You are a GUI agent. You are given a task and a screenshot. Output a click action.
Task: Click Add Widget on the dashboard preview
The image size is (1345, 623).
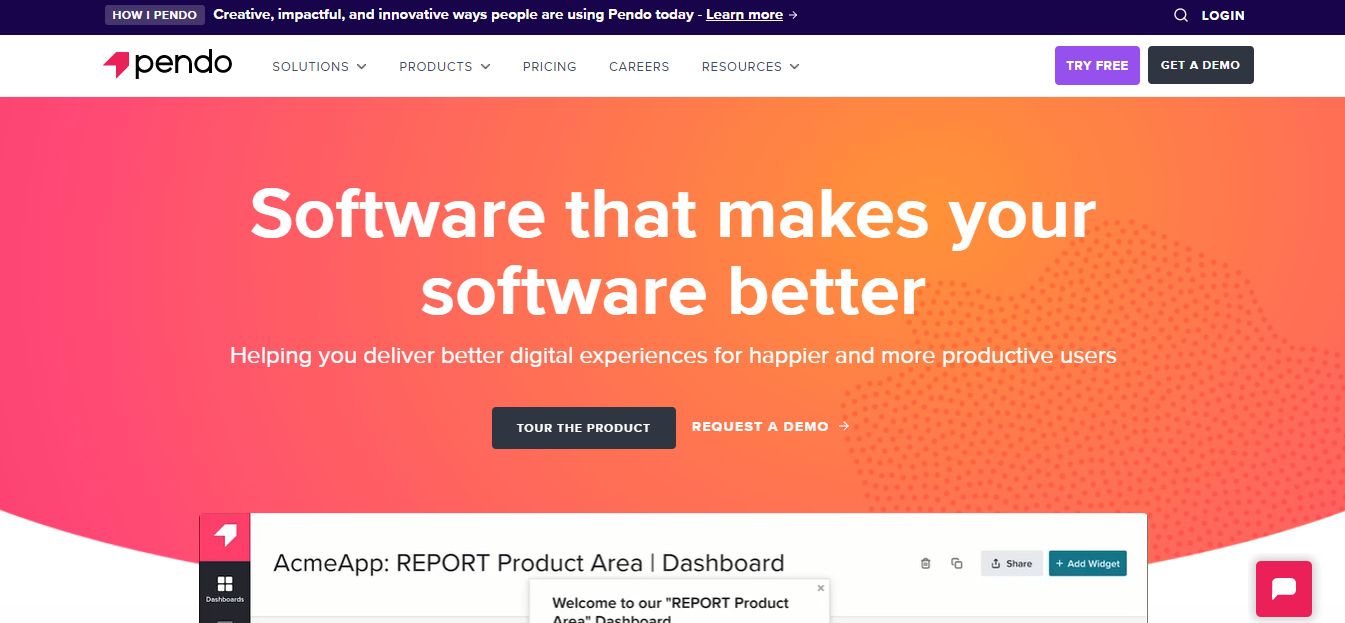click(x=1088, y=564)
